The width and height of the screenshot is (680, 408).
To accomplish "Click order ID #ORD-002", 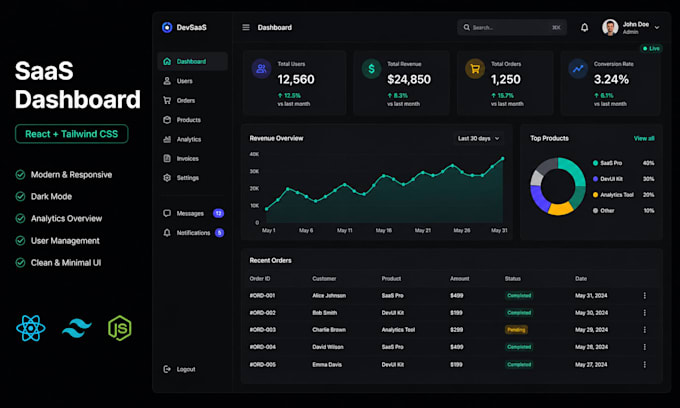I will pos(262,313).
